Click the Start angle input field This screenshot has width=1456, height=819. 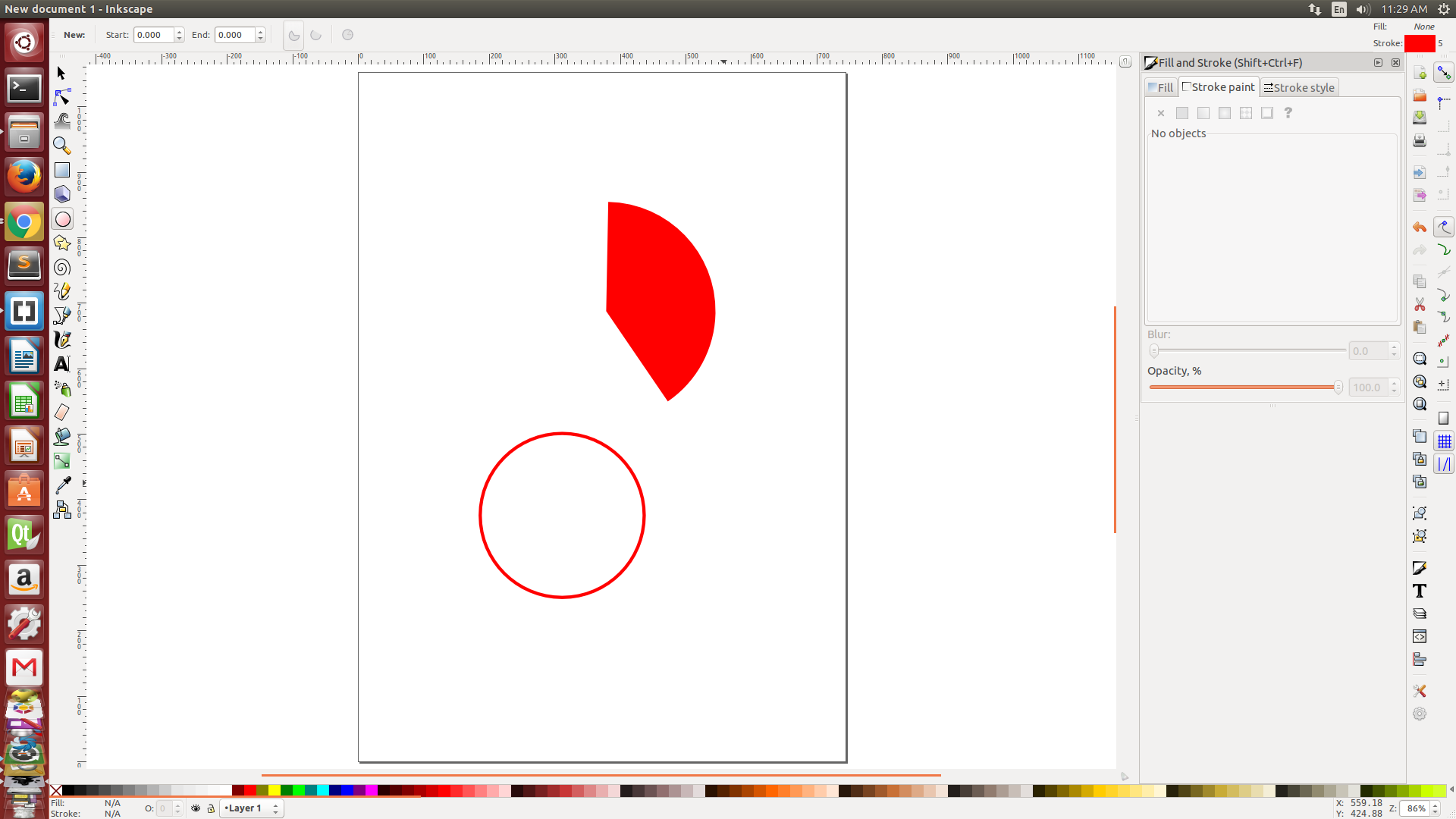pyautogui.click(x=154, y=35)
